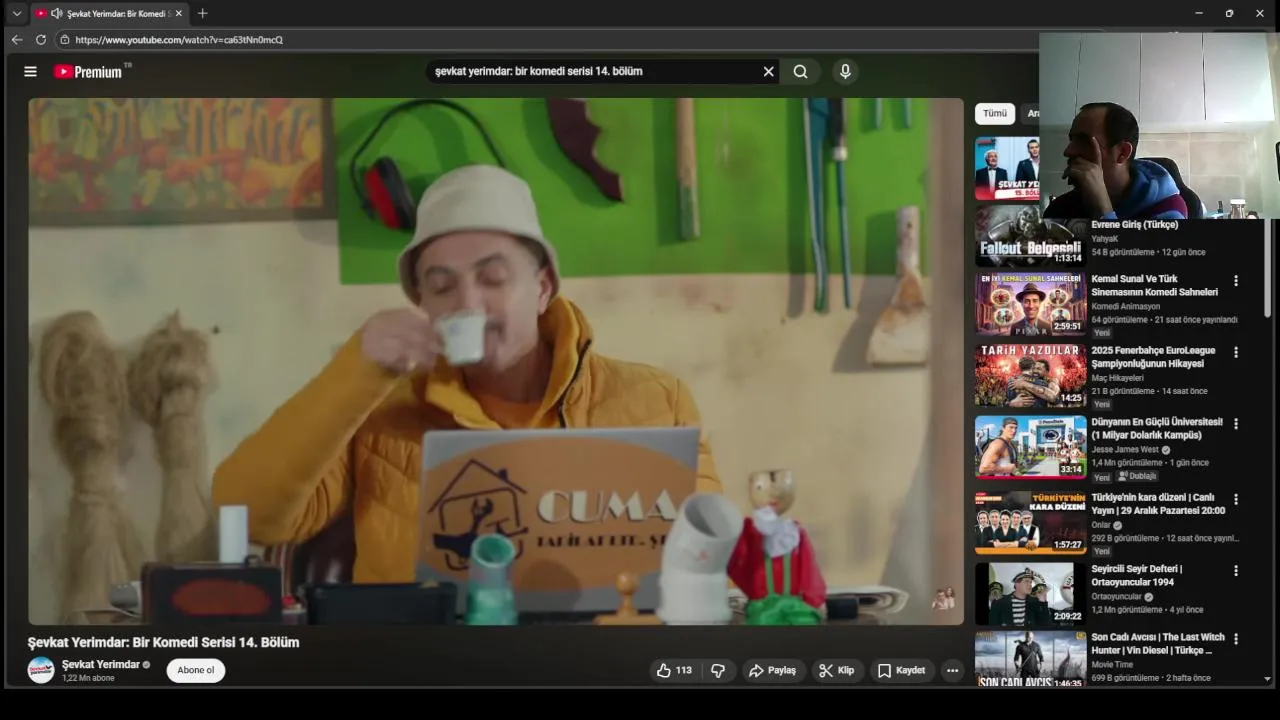Click the Şevkat Yerimdar 14. Bölüm video title
Screen dimensions: 1280x720
163,642
